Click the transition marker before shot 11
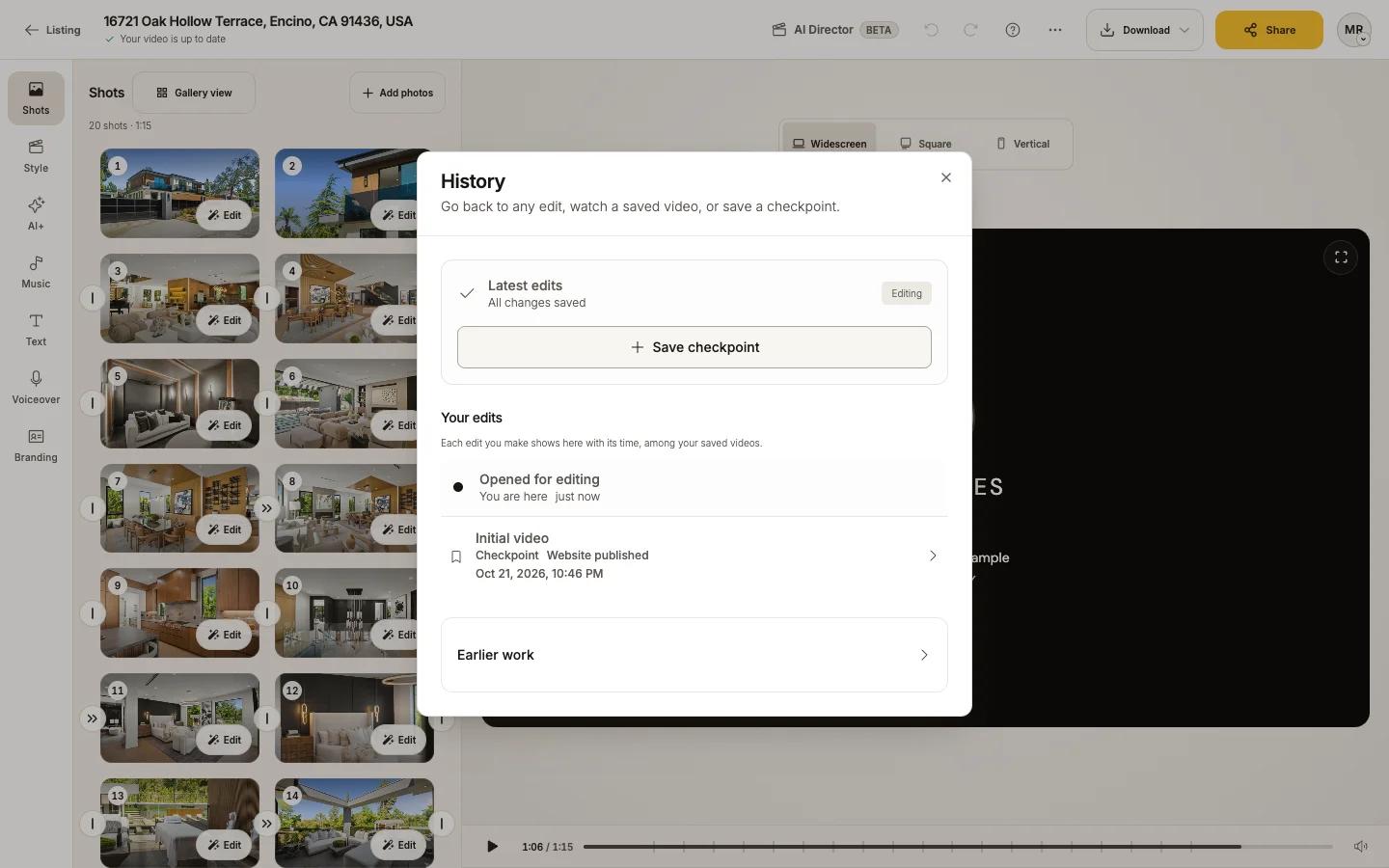This screenshot has width=1389, height=868. 92,719
